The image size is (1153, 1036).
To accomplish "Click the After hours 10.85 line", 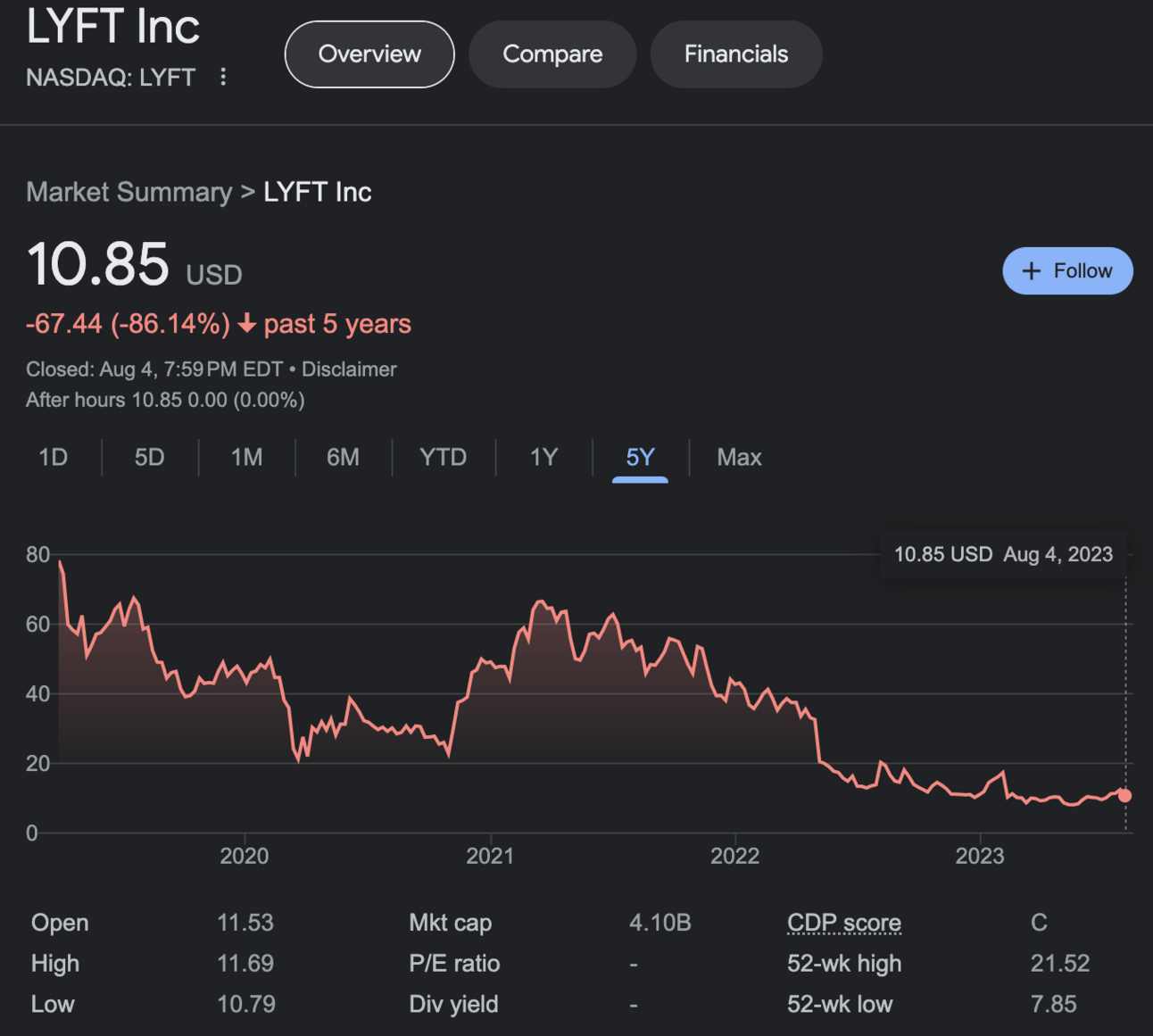I will [165, 400].
